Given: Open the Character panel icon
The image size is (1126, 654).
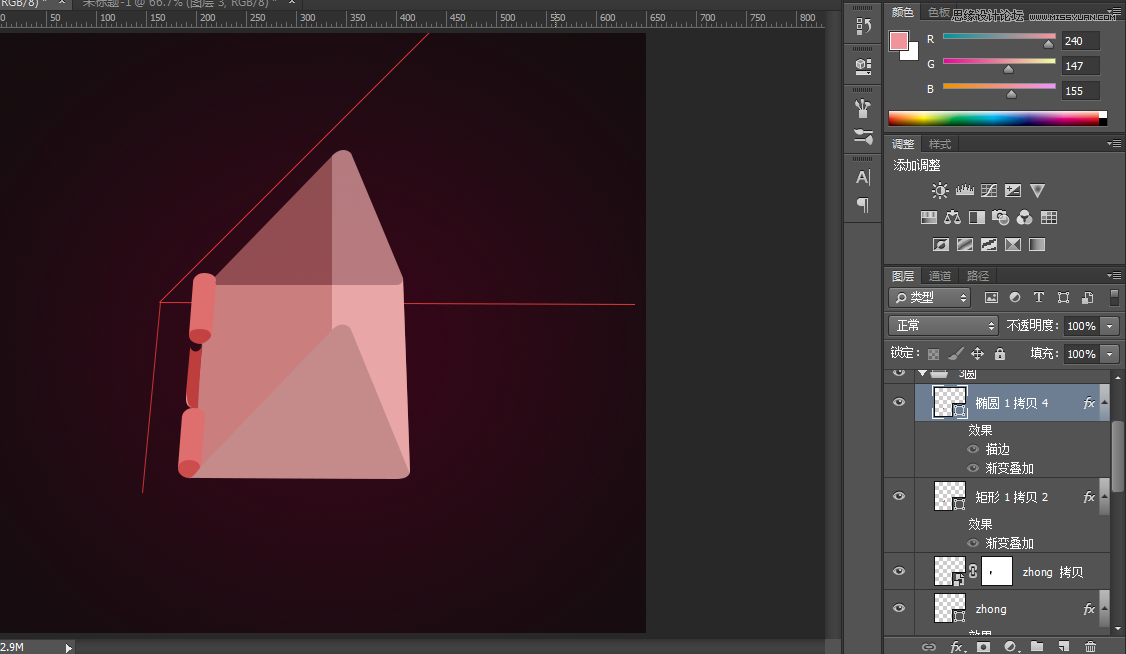Looking at the screenshot, I should (x=863, y=177).
